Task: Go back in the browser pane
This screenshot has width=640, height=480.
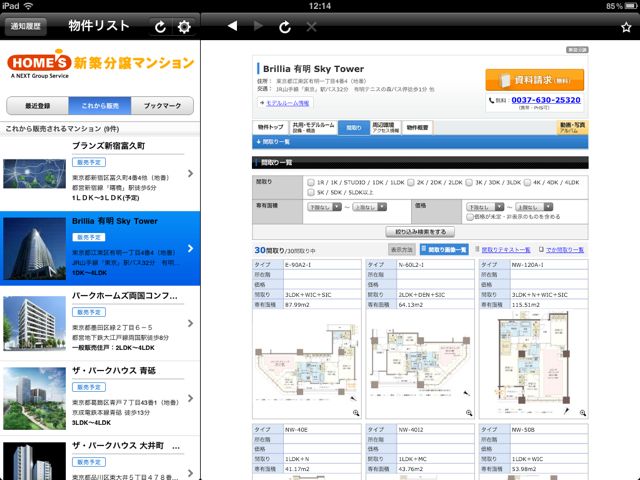Action: (x=232, y=26)
